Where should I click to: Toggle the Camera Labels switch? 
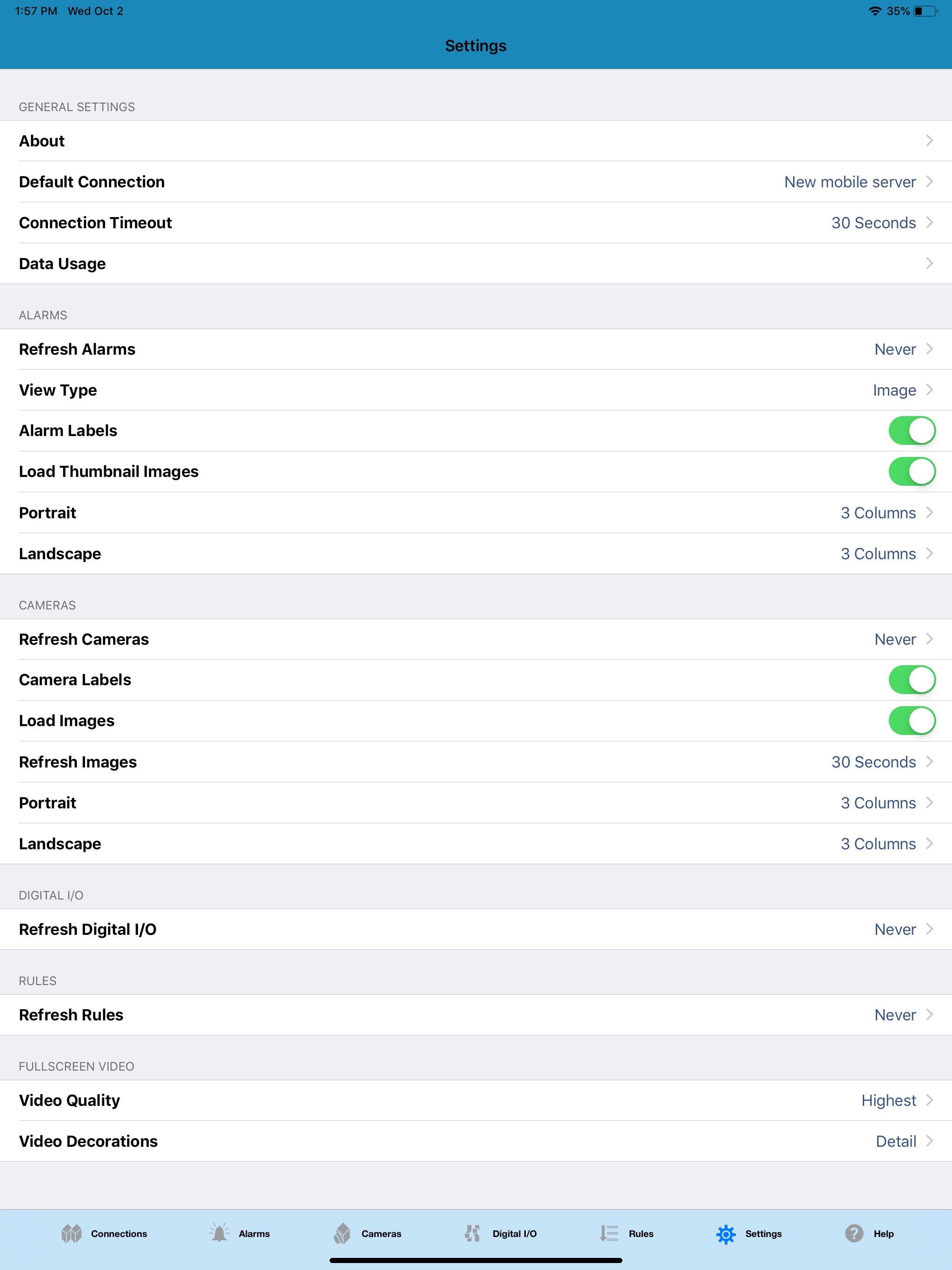click(912, 680)
